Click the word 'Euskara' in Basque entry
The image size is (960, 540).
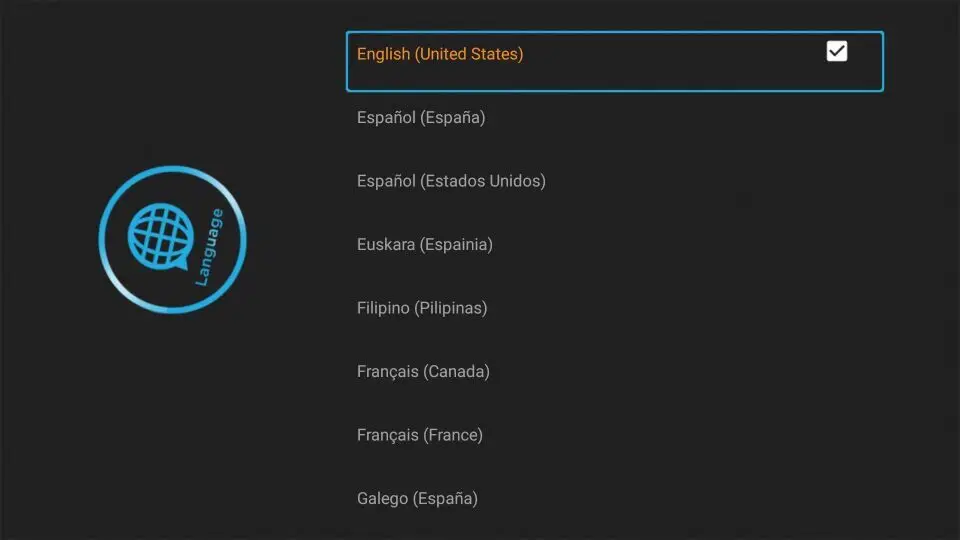[386, 245]
